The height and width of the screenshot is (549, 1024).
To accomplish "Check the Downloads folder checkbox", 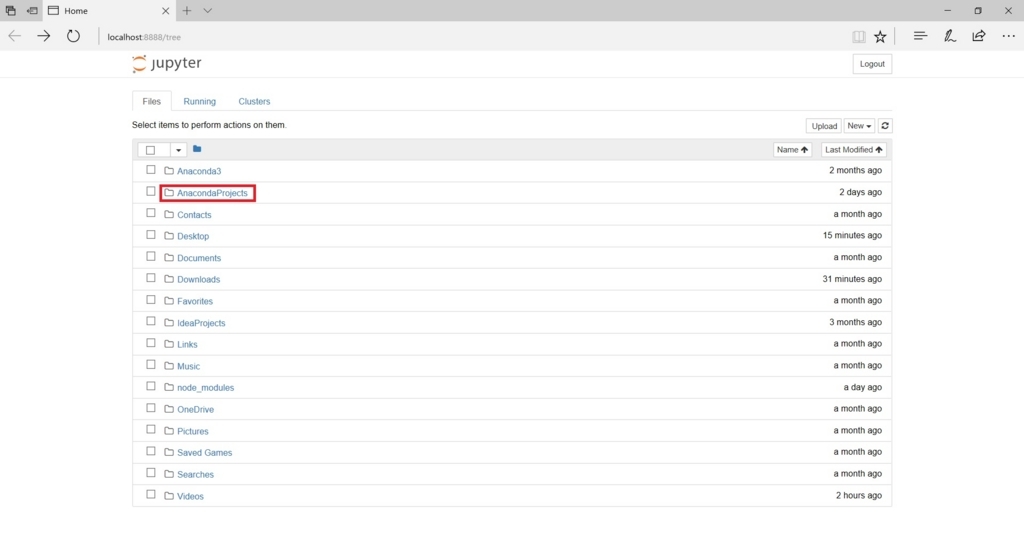I will 151,277.
